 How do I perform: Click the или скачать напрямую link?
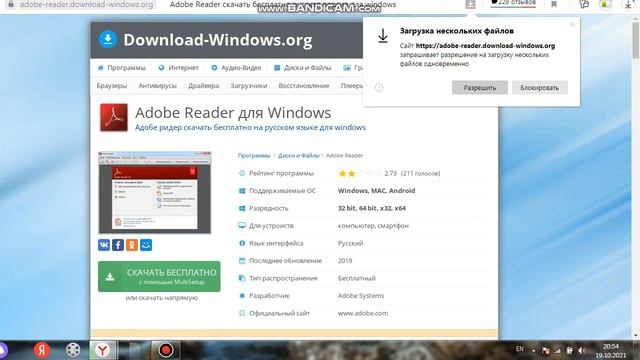(x=162, y=298)
